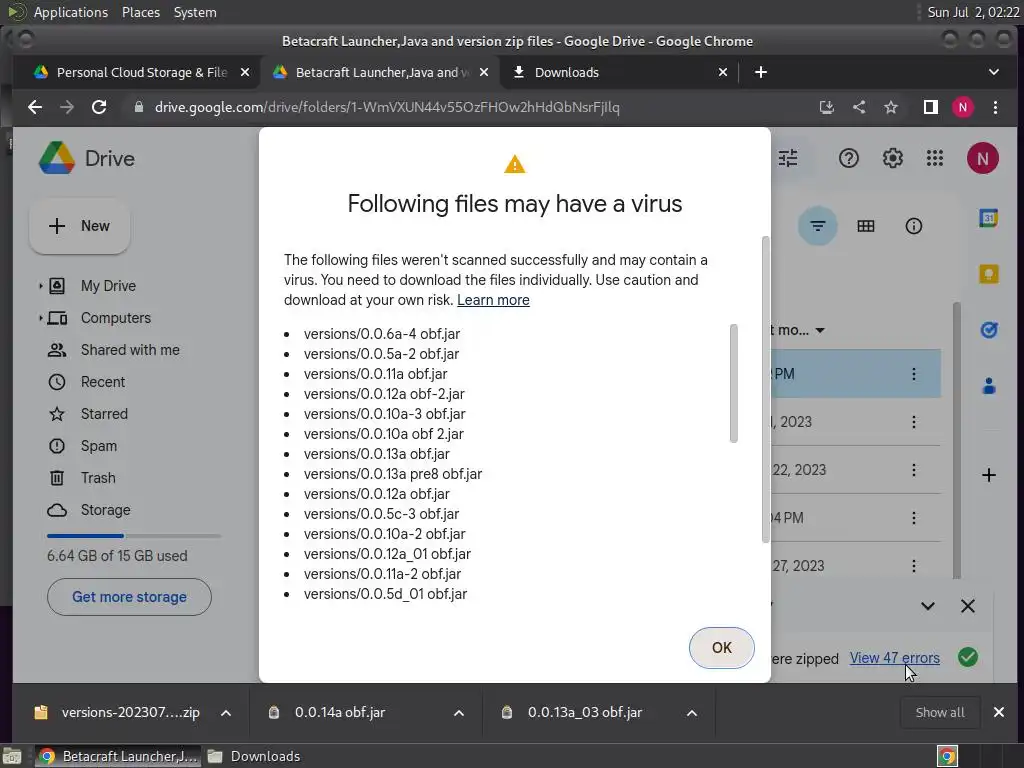Open Drive settings gear
Viewport: 1024px width, 768px height.
(892, 158)
